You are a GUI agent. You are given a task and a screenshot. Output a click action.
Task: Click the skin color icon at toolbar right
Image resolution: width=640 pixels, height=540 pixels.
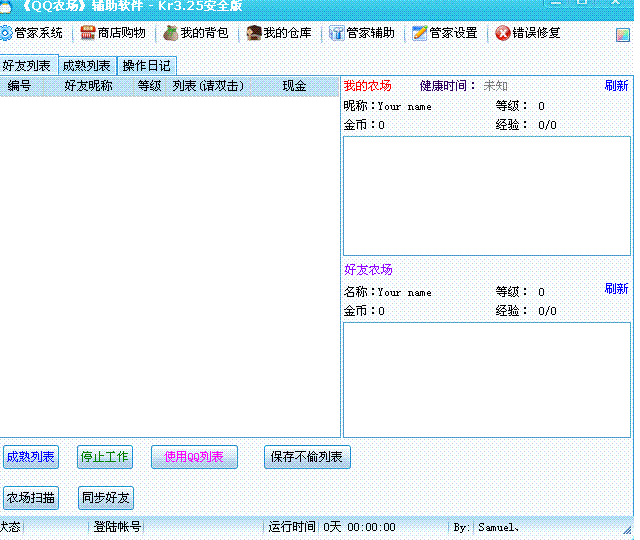pyautogui.click(x=623, y=35)
